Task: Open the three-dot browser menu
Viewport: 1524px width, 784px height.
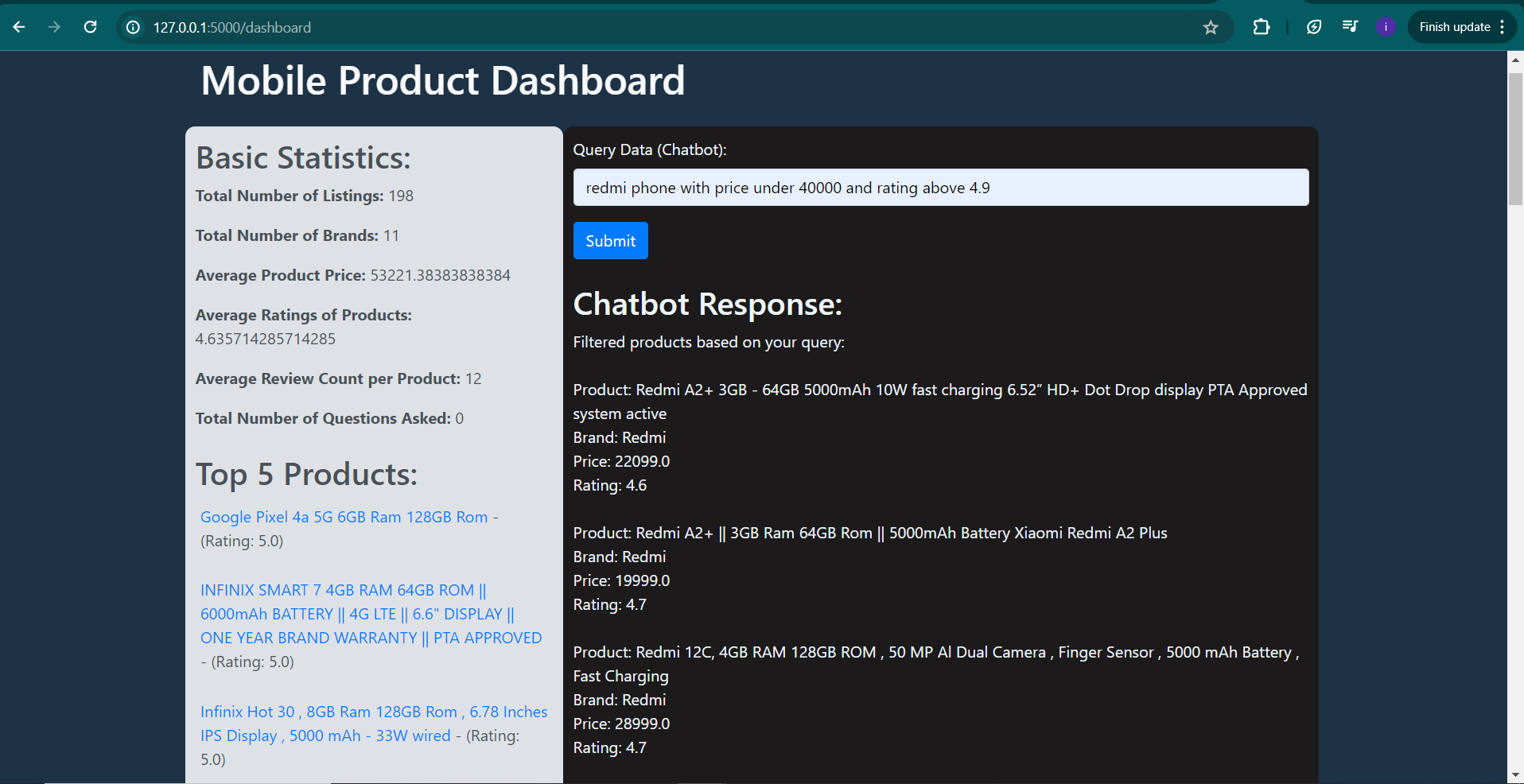Action: pyautogui.click(x=1504, y=26)
